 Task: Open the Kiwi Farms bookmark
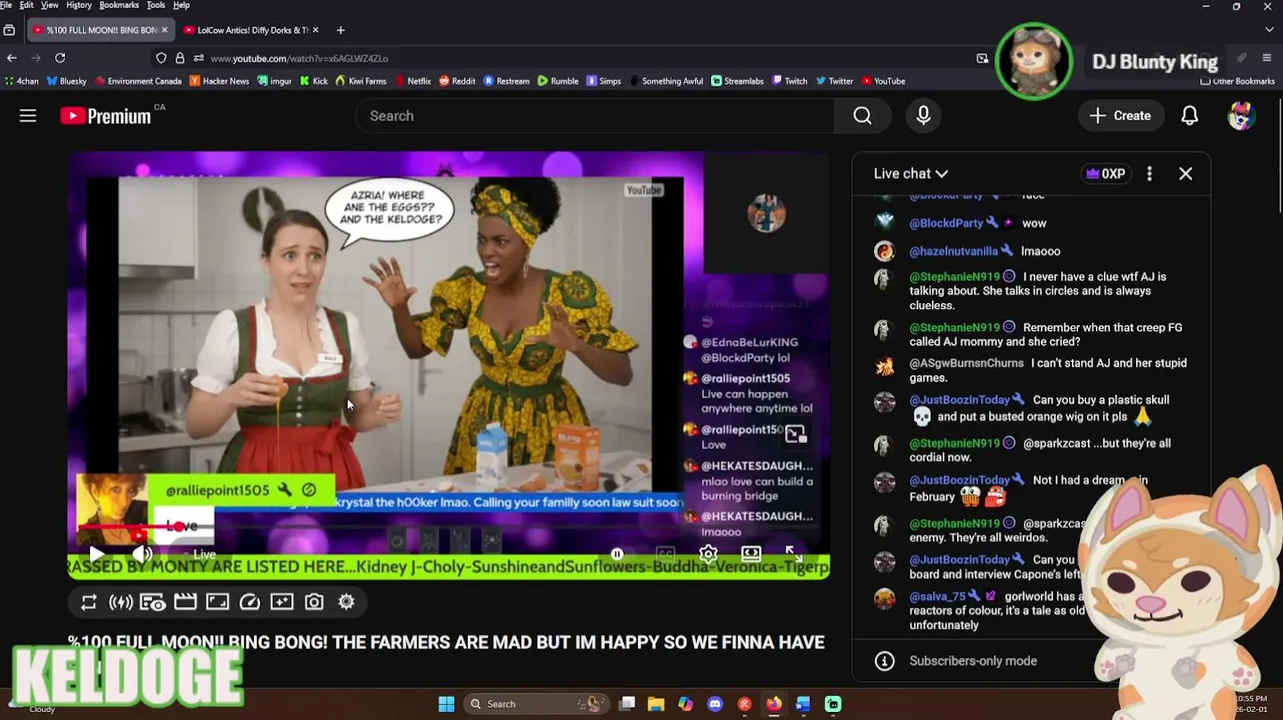360,81
